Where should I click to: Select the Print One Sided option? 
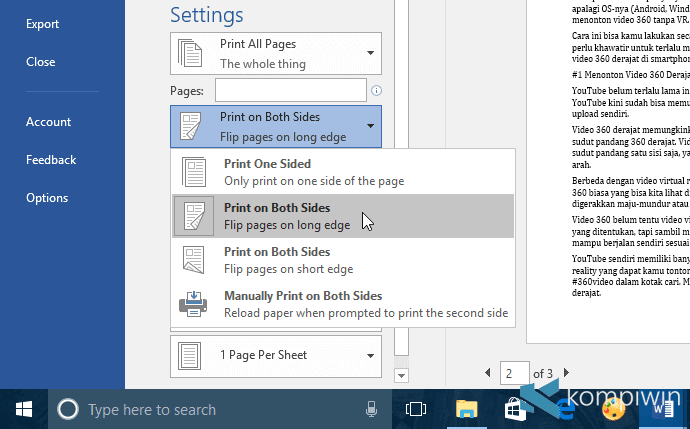(x=343, y=172)
